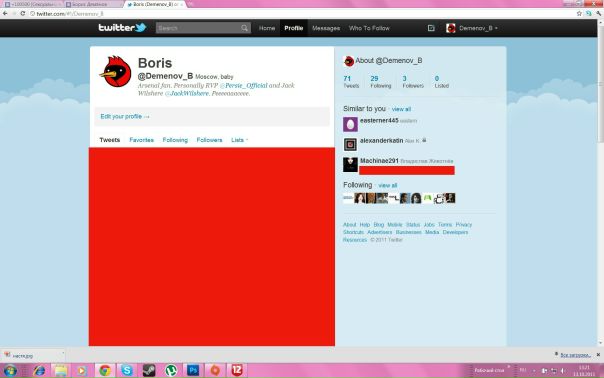Expand the Demenov_B account dropdown
Screen dimensions: 604x378
tap(496, 28)
